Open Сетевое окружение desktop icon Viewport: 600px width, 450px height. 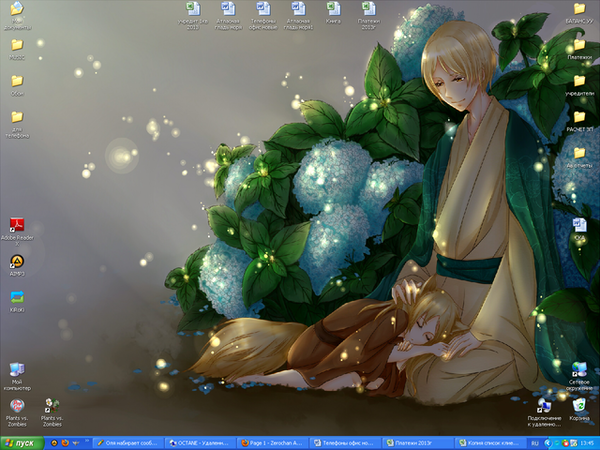click(579, 370)
